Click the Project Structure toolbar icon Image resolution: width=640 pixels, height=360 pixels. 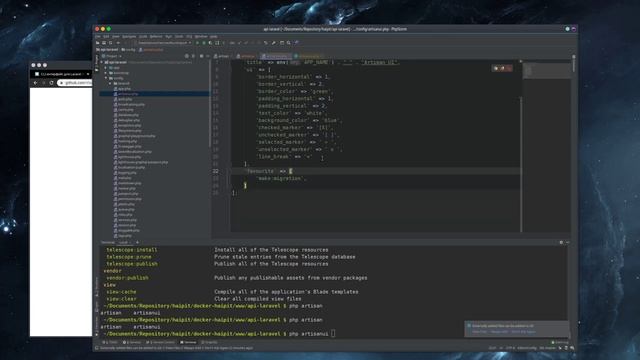282,43
